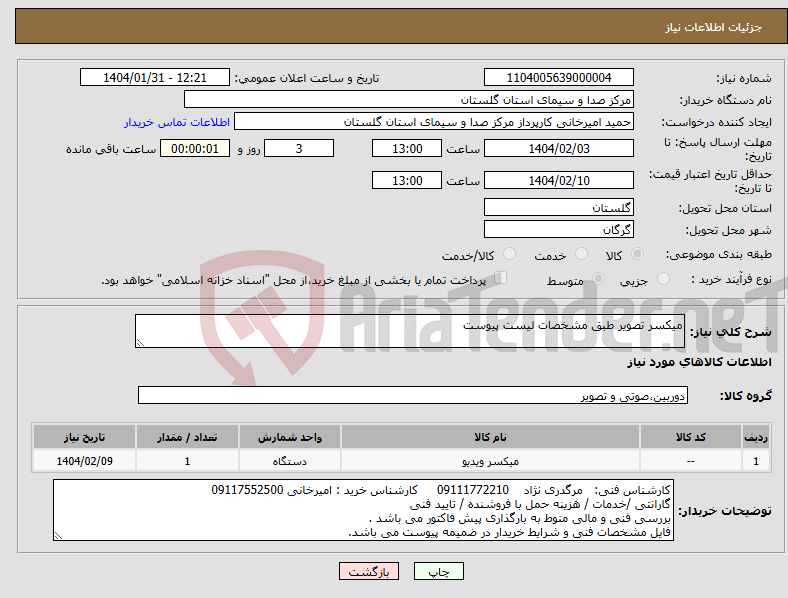Click the remaining time field 00:00:01
The width and height of the screenshot is (788, 598).
click(x=195, y=148)
